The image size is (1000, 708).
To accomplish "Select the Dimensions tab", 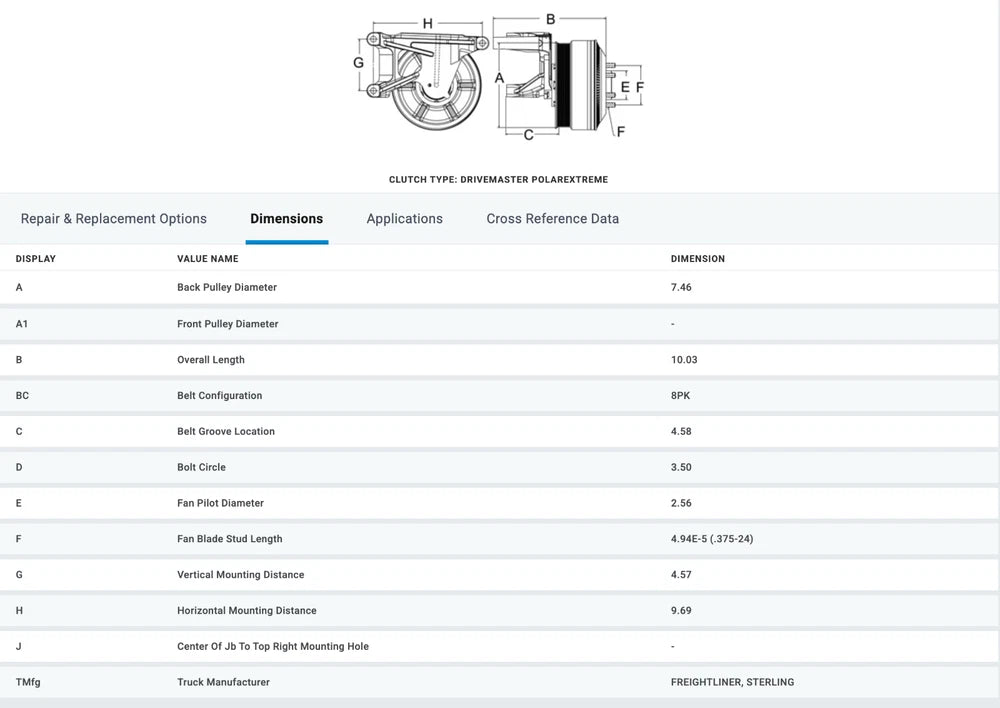I will click(x=286, y=219).
